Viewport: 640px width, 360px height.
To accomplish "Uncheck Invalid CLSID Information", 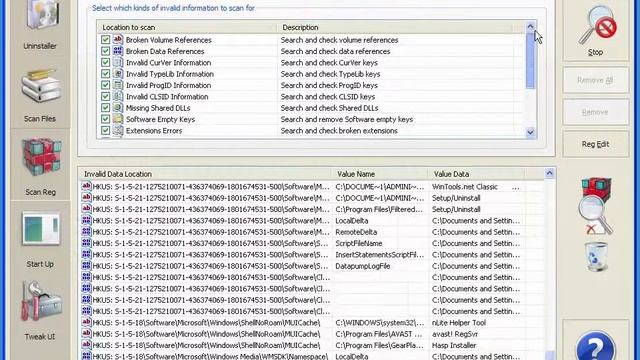I will click(x=105, y=97).
